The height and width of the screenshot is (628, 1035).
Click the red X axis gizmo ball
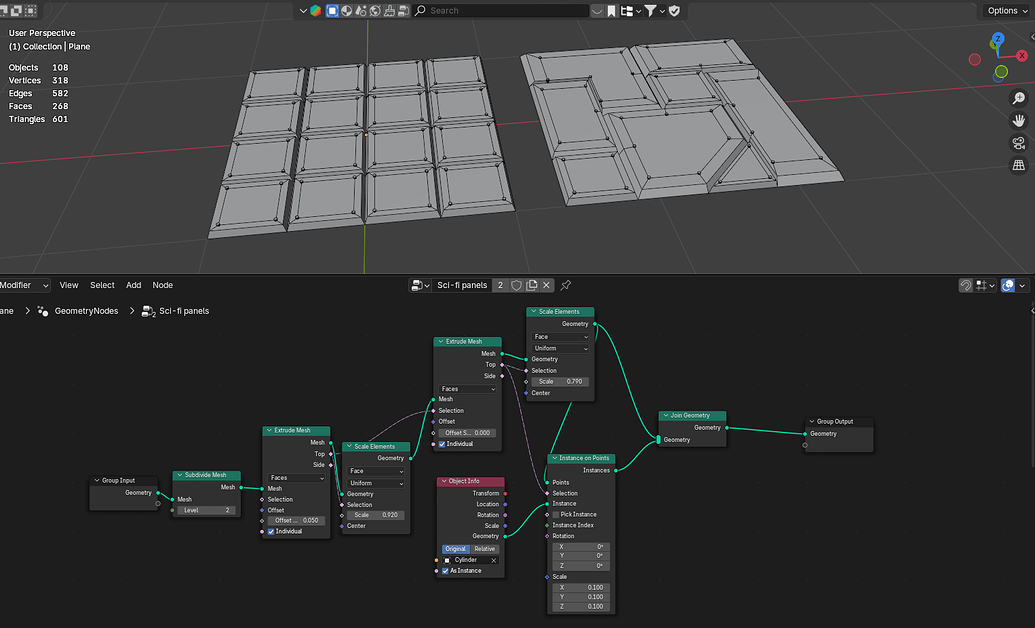click(x=1022, y=55)
